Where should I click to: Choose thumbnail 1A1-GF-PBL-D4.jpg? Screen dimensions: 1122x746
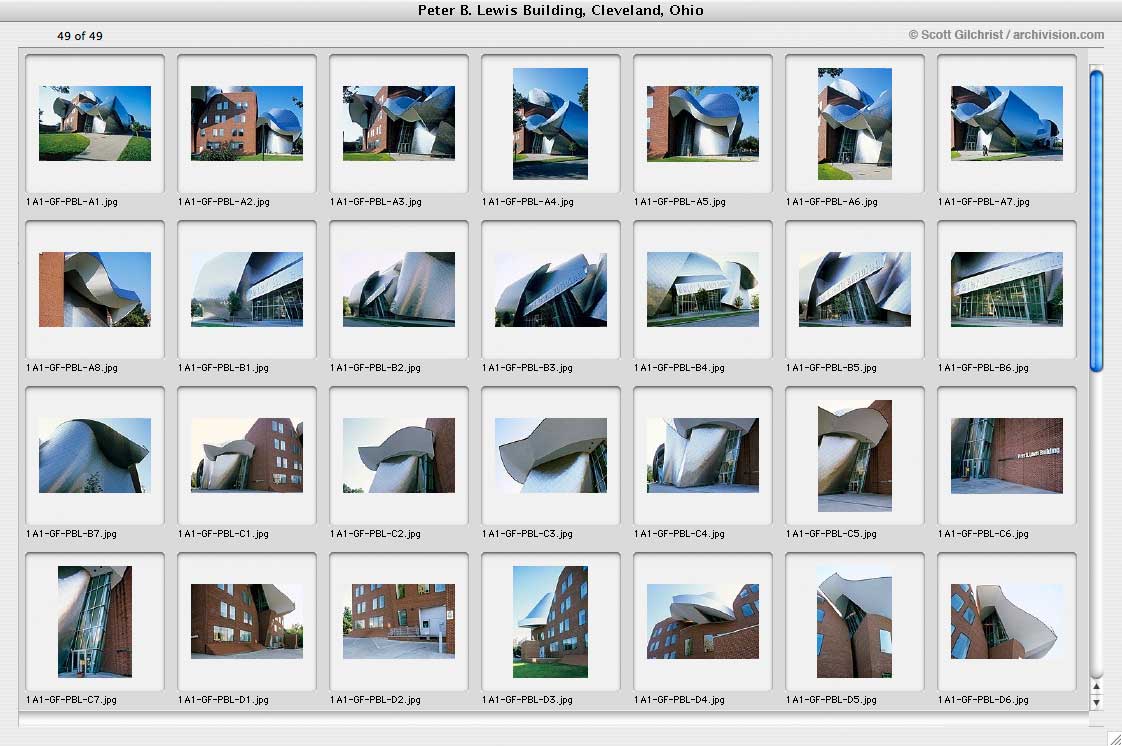pos(703,622)
